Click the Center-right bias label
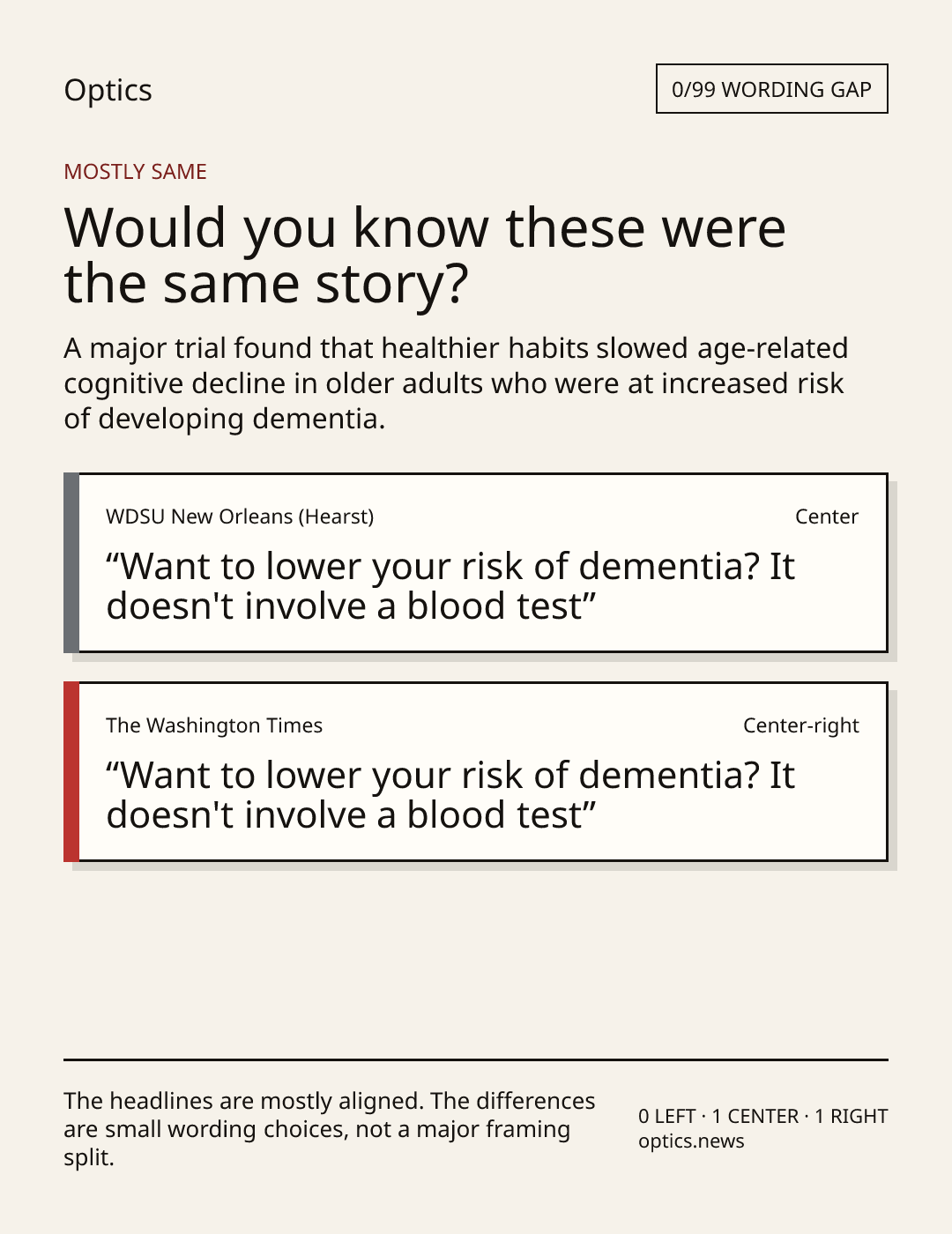 tap(801, 725)
